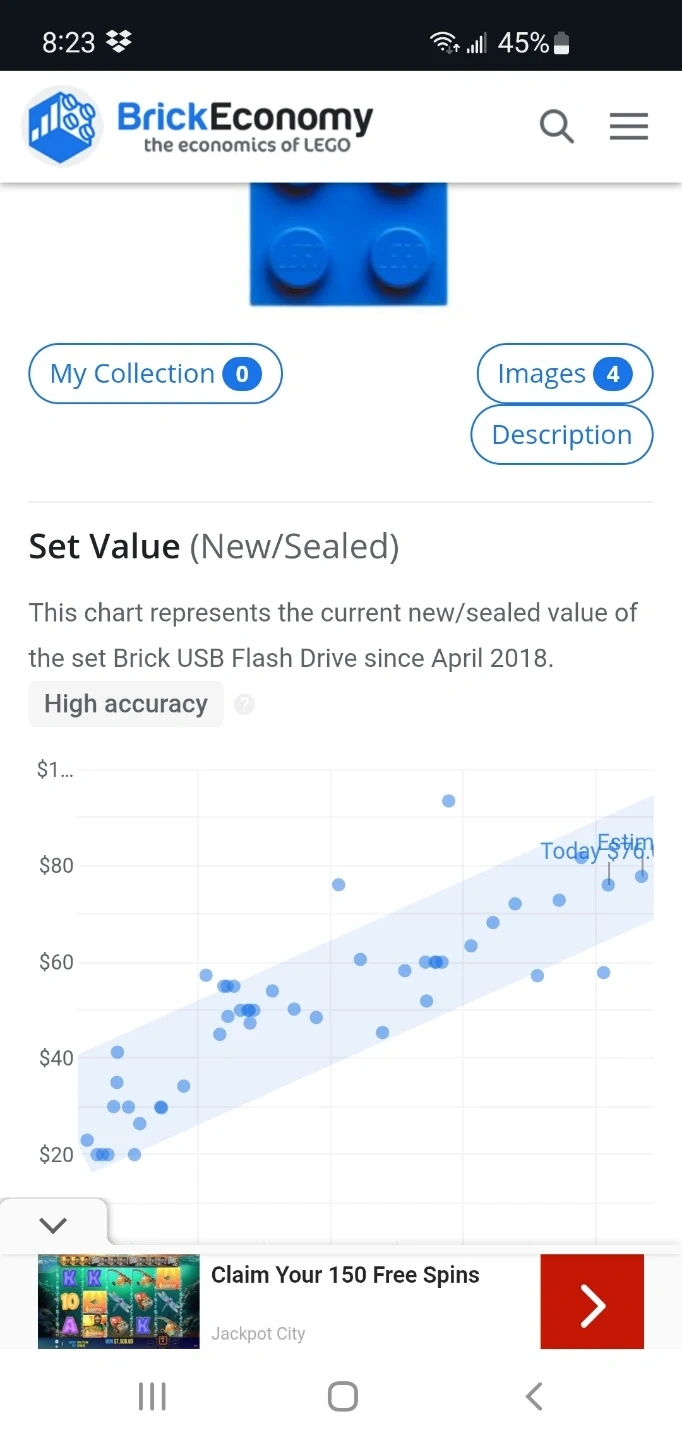This screenshot has width=682, height=1440.
Task: Tap the Dropbox status bar icon
Action: 119,42
